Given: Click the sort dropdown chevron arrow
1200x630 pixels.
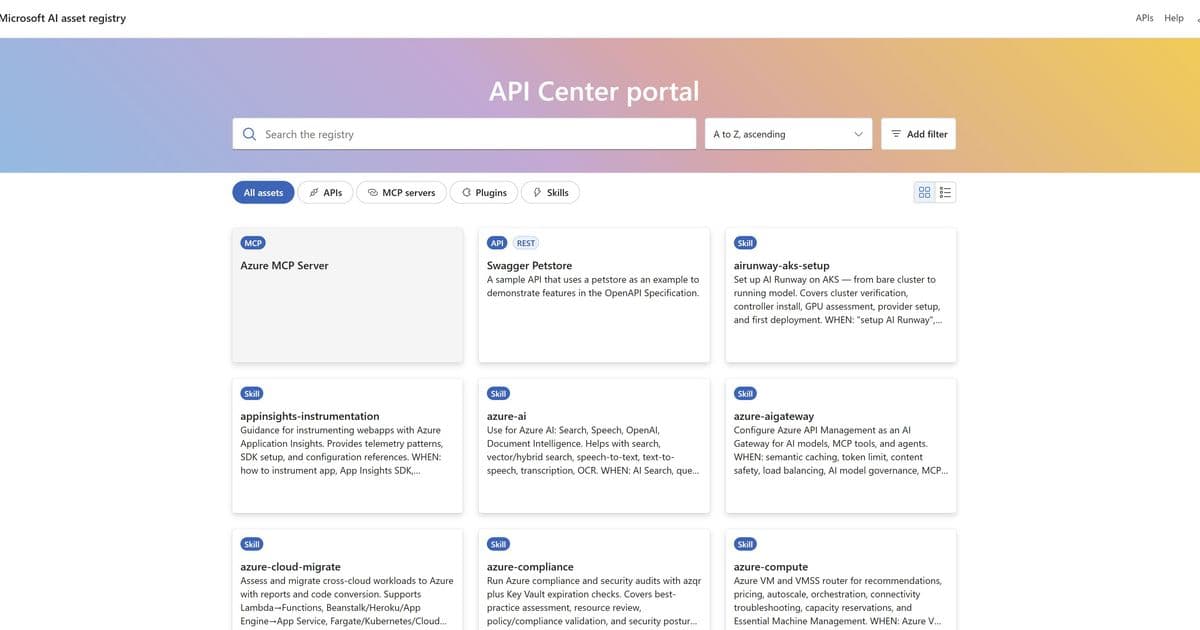Looking at the screenshot, I should pyautogui.click(x=858, y=134).
